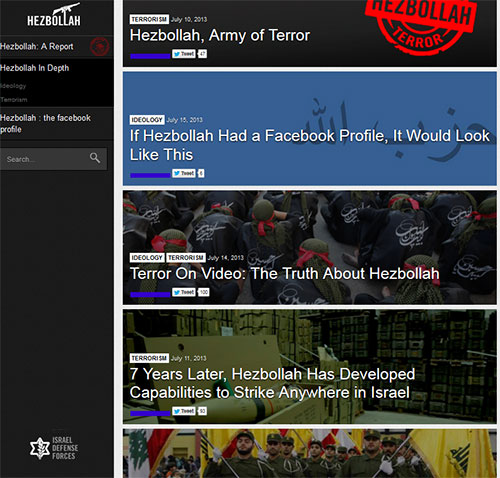Click date July 14, 2013

coord(226,258)
